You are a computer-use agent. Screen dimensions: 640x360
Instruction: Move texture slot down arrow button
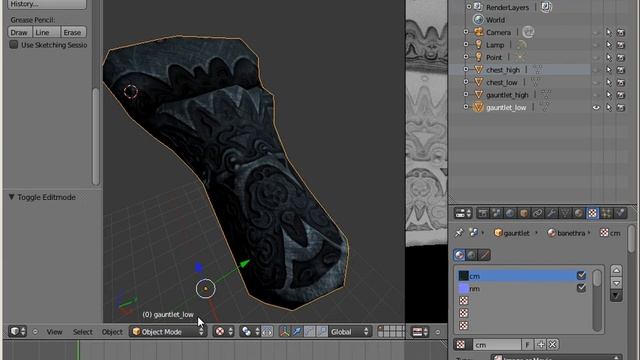point(616,282)
